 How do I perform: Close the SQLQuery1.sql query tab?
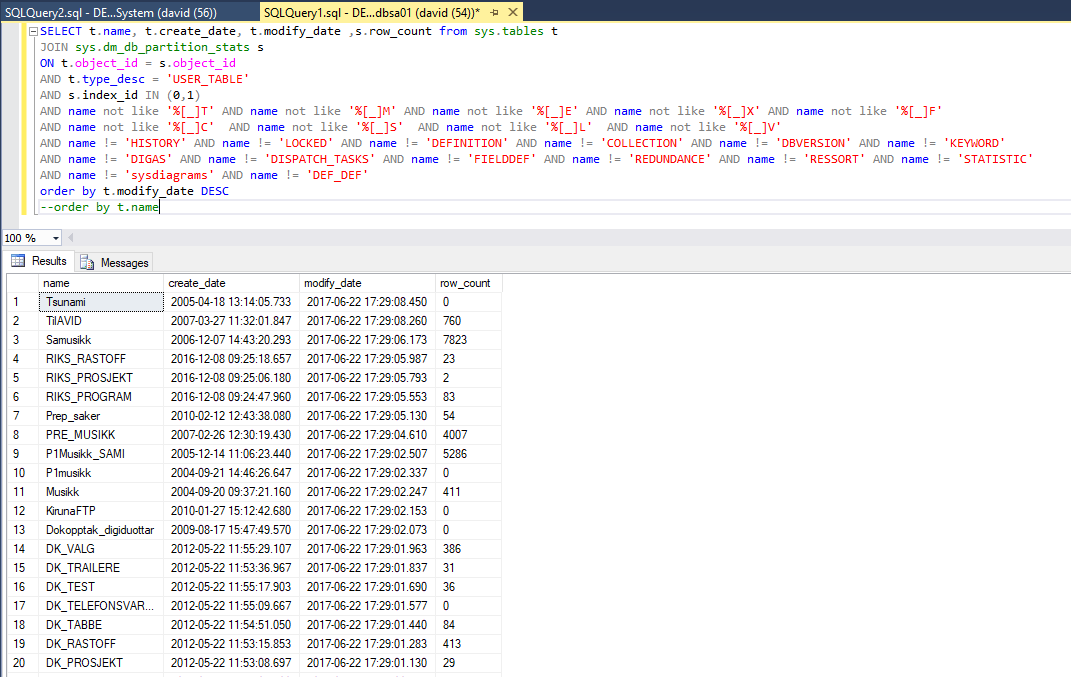coord(513,11)
